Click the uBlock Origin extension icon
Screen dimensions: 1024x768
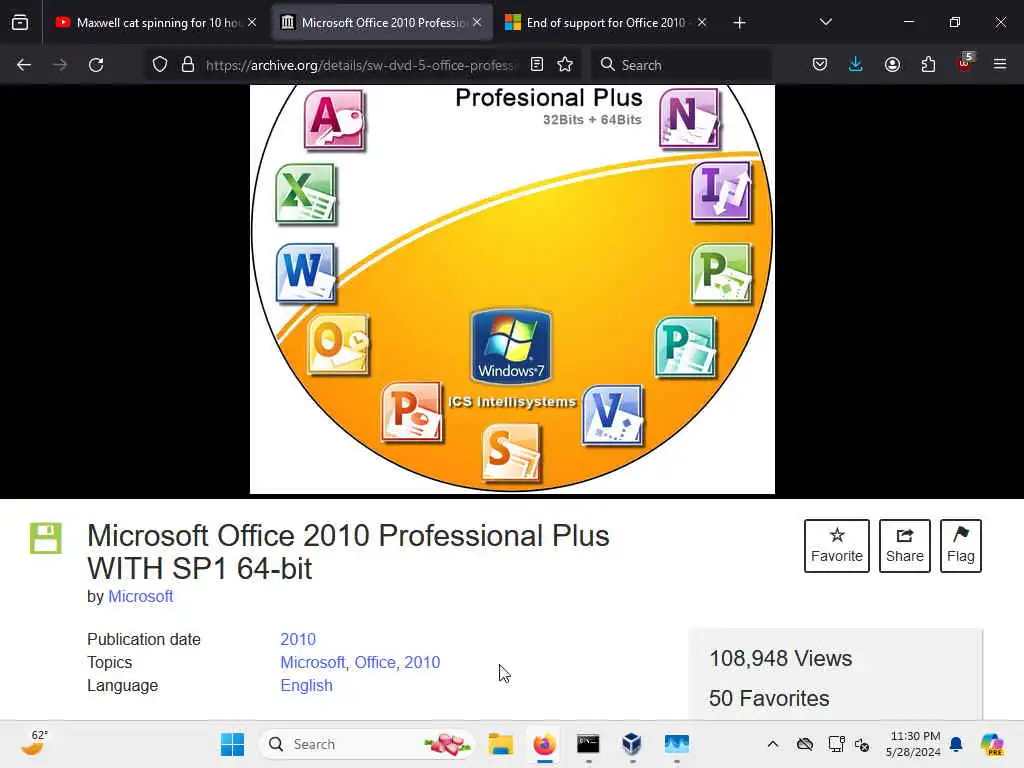click(965, 63)
